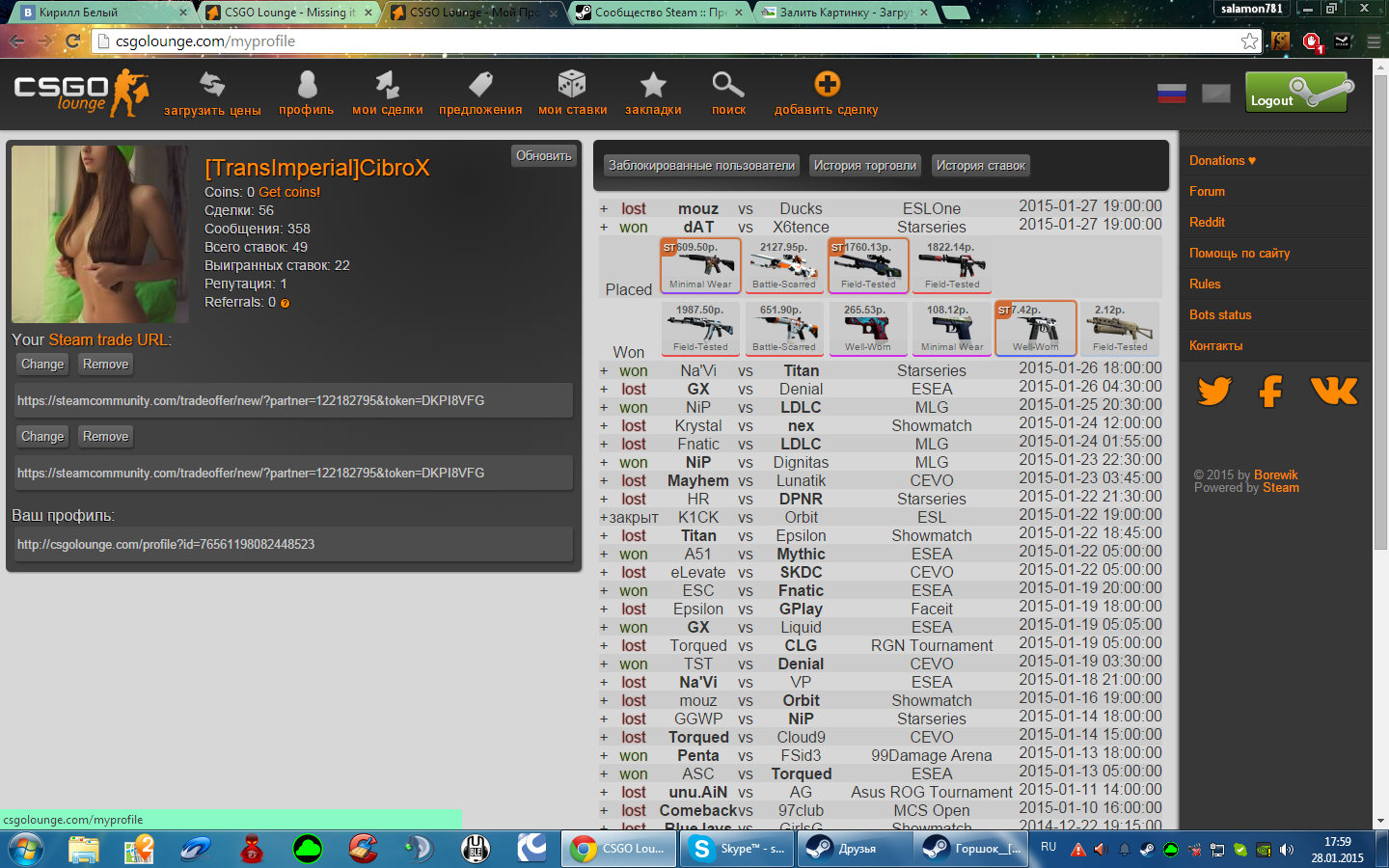This screenshot has width=1389, height=868.
Task: Click Remove above the second trade URL
Action: point(106,437)
